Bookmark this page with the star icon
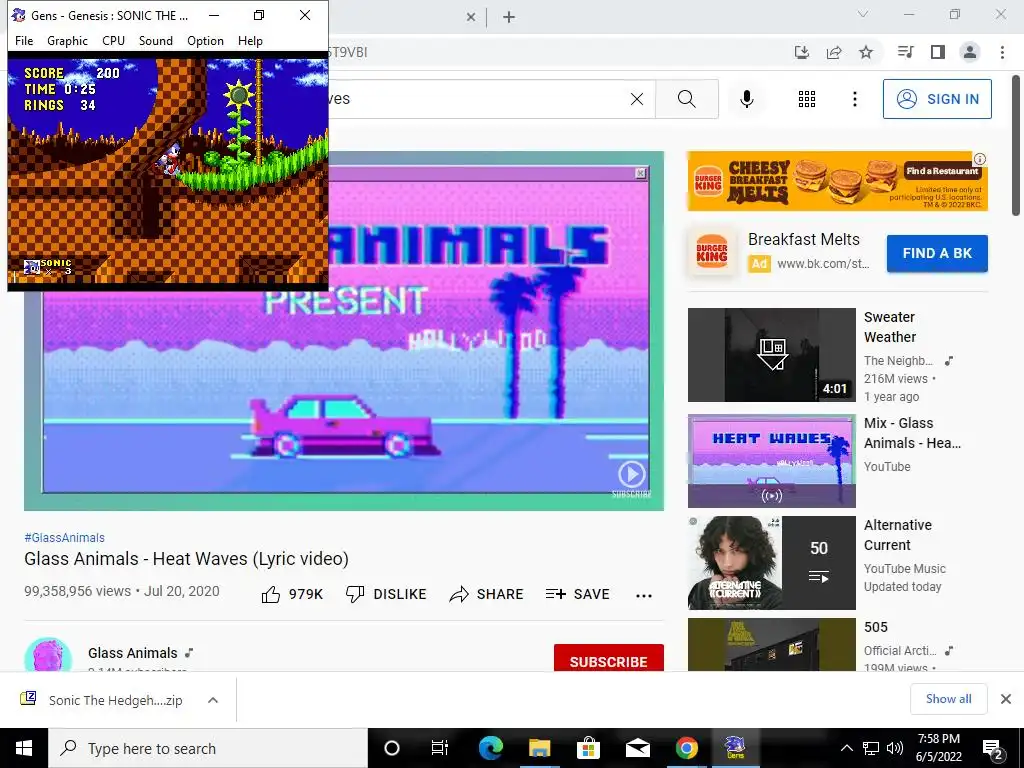The width and height of the screenshot is (1024, 768). (x=866, y=52)
